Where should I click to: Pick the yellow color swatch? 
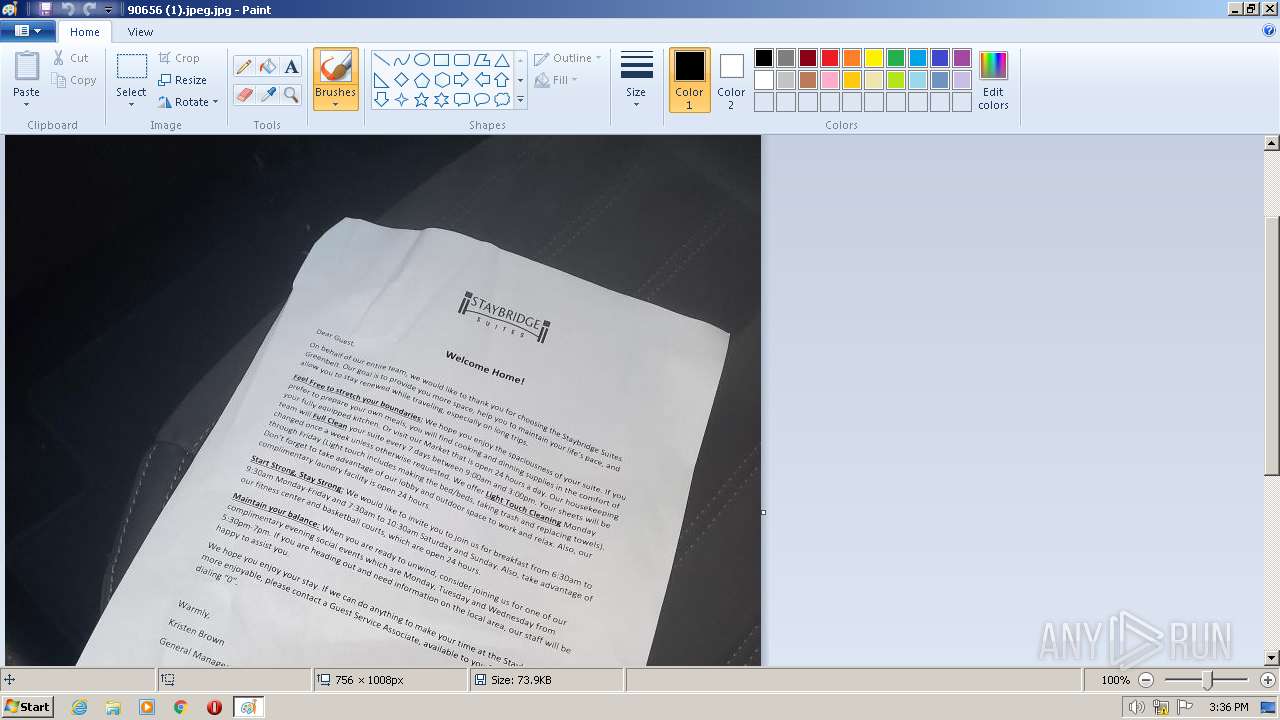873,58
